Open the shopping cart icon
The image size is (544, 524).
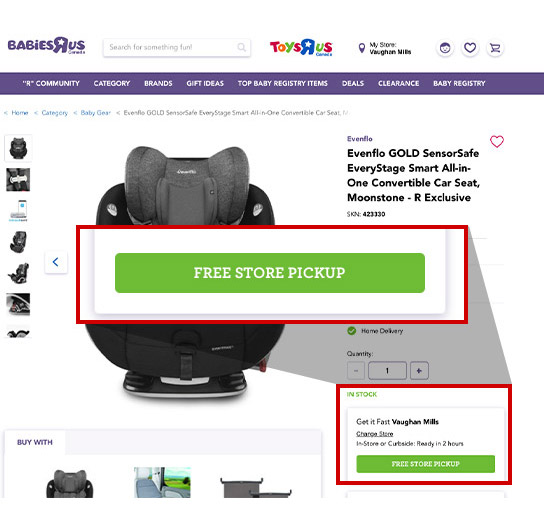pyautogui.click(x=495, y=48)
